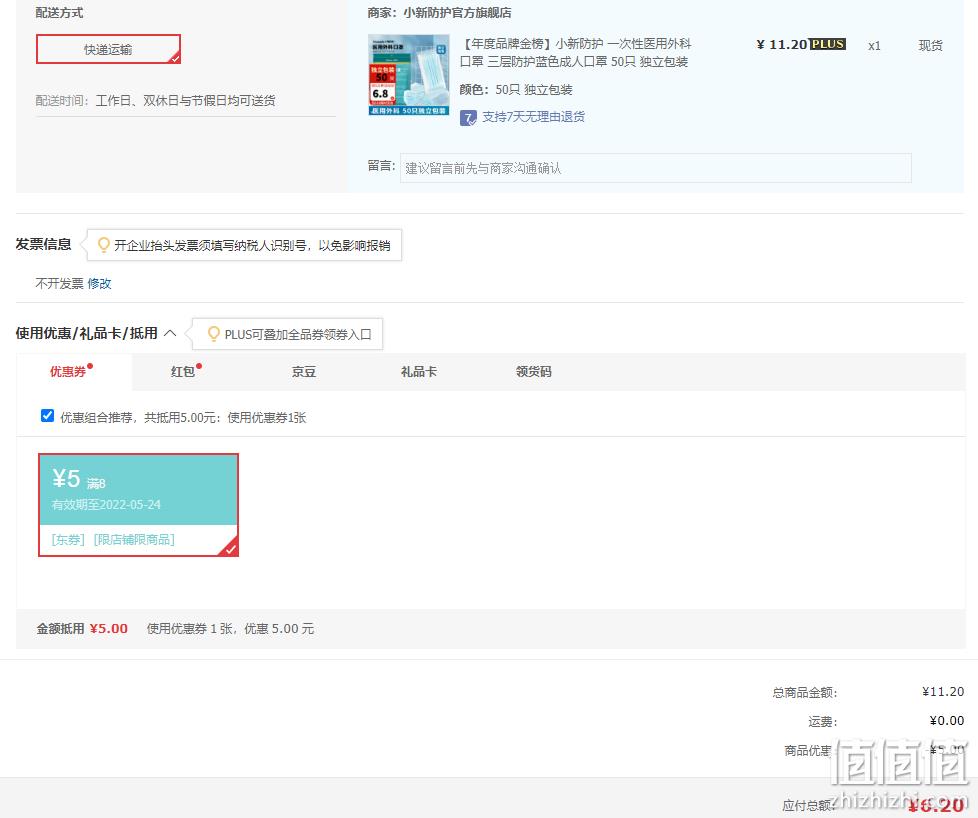Open the 小新防护 mask product title link
The width and height of the screenshot is (978, 818).
[575, 52]
